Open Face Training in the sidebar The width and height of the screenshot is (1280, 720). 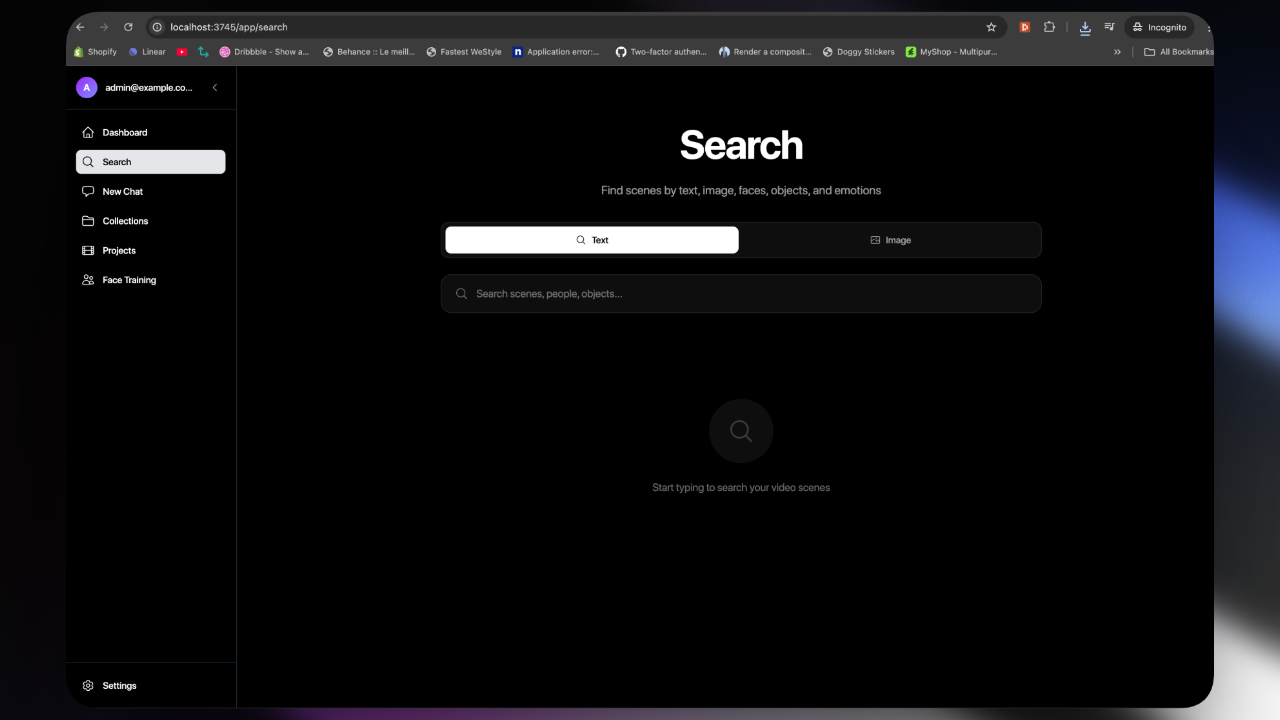click(150, 280)
